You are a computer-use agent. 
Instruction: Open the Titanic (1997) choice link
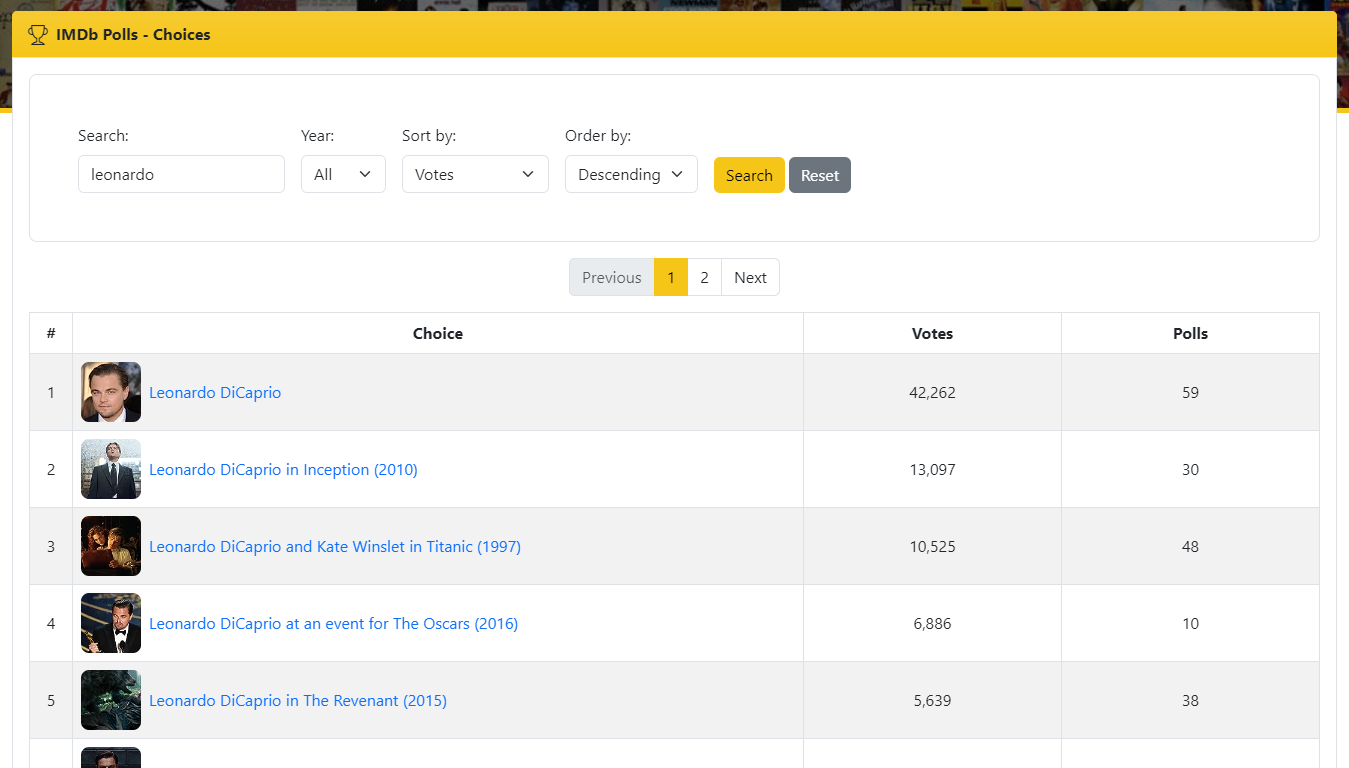tap(335, 547)
